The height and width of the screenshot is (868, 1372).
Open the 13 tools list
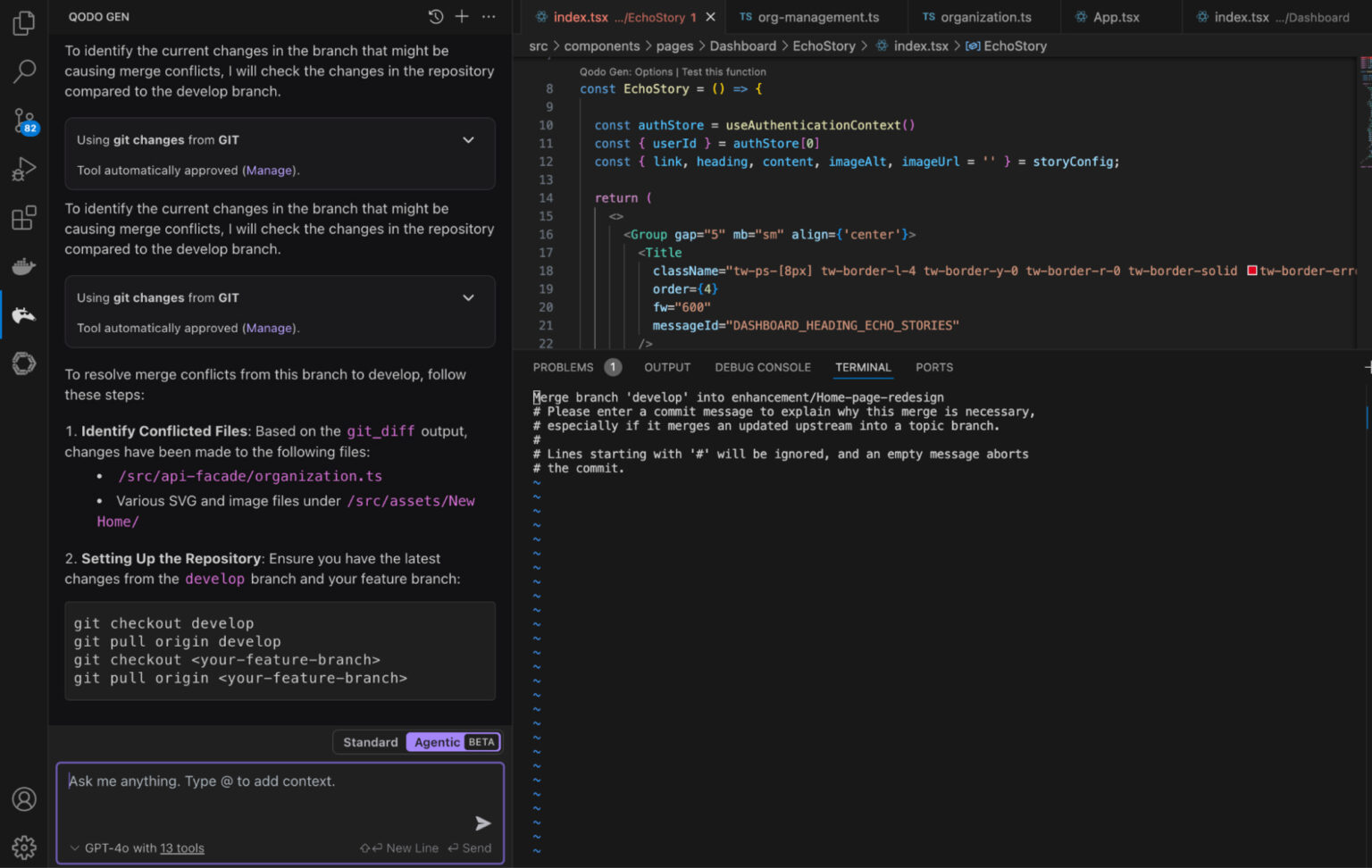coord(182,847)
